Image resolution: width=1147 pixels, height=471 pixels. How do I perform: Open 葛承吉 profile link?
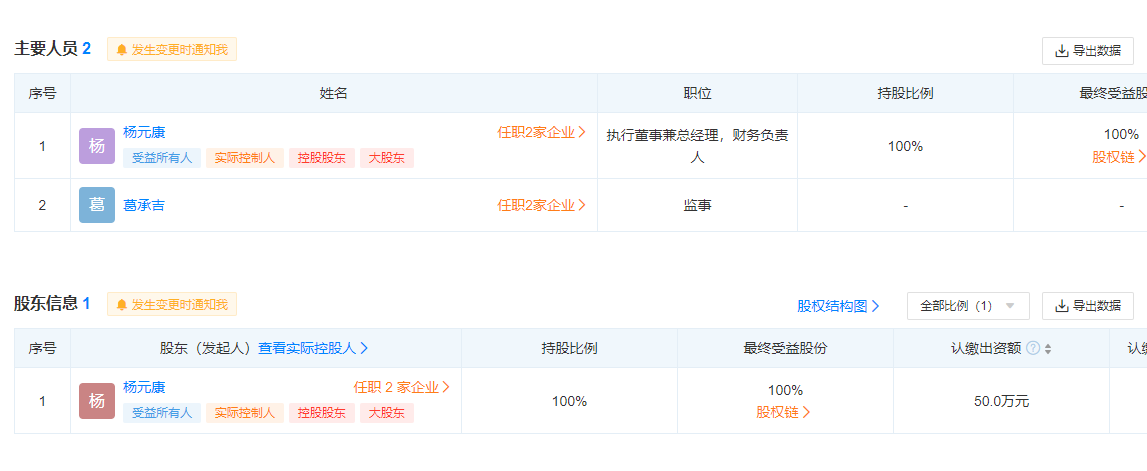[x=144, y=205]
